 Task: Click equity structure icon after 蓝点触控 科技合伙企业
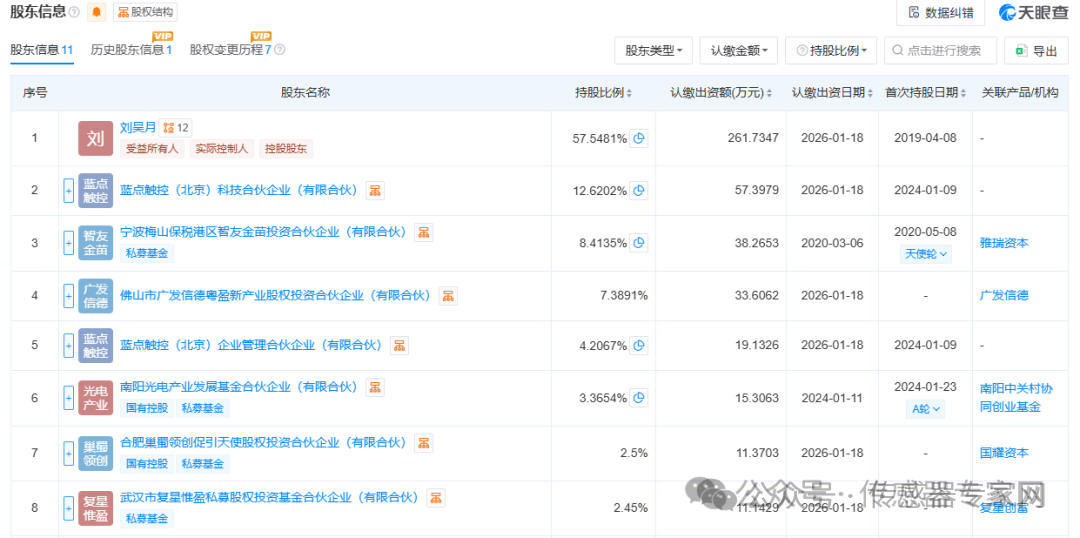tap(375, 191)
